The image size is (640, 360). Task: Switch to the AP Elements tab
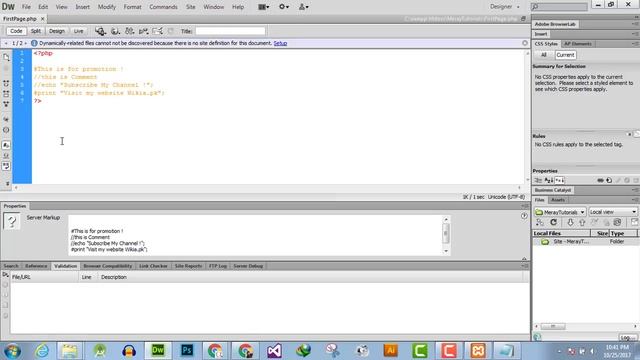(578, 44)
